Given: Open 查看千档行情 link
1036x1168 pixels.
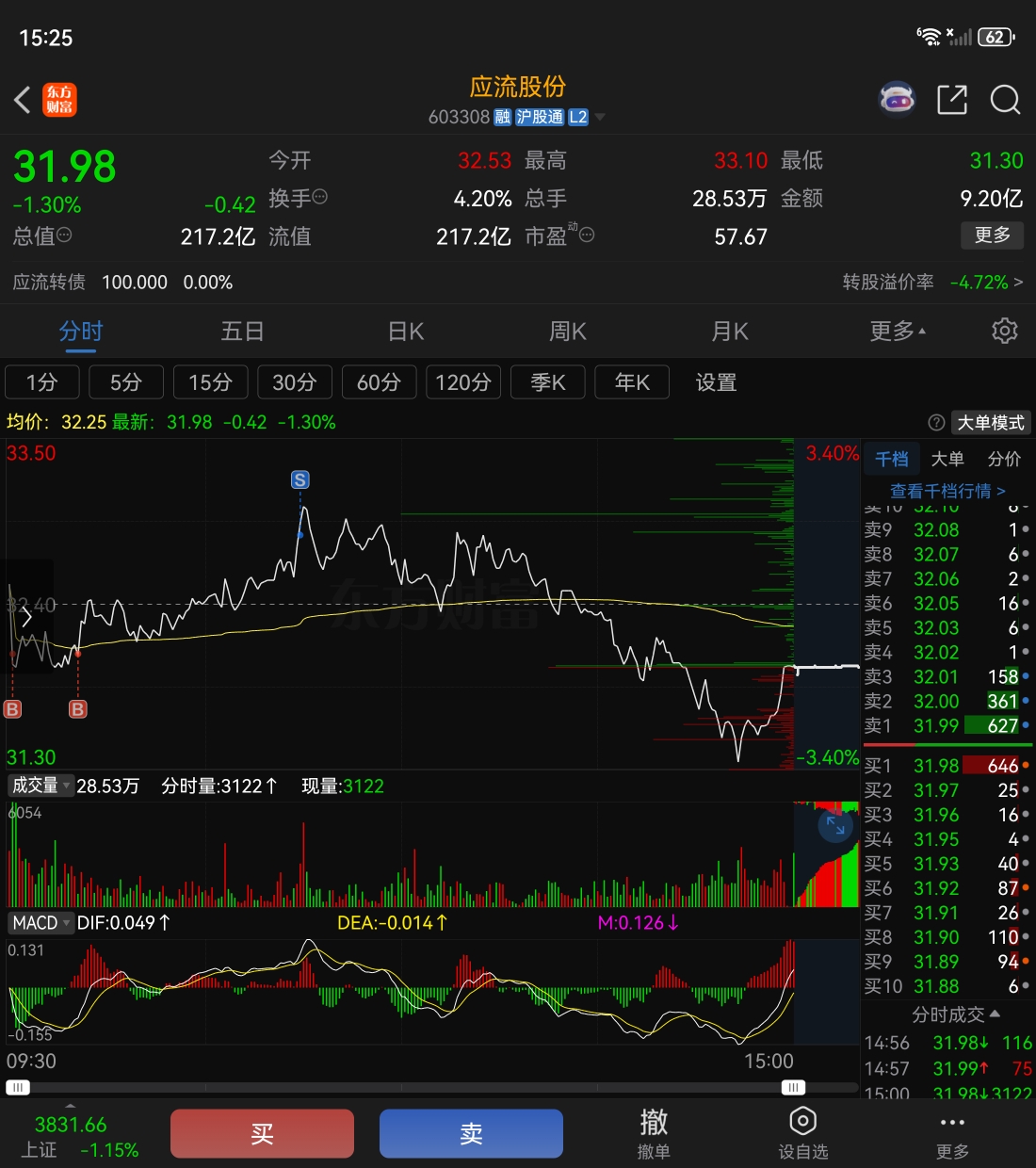Looking at the screenshot, I should pos(947,491).
